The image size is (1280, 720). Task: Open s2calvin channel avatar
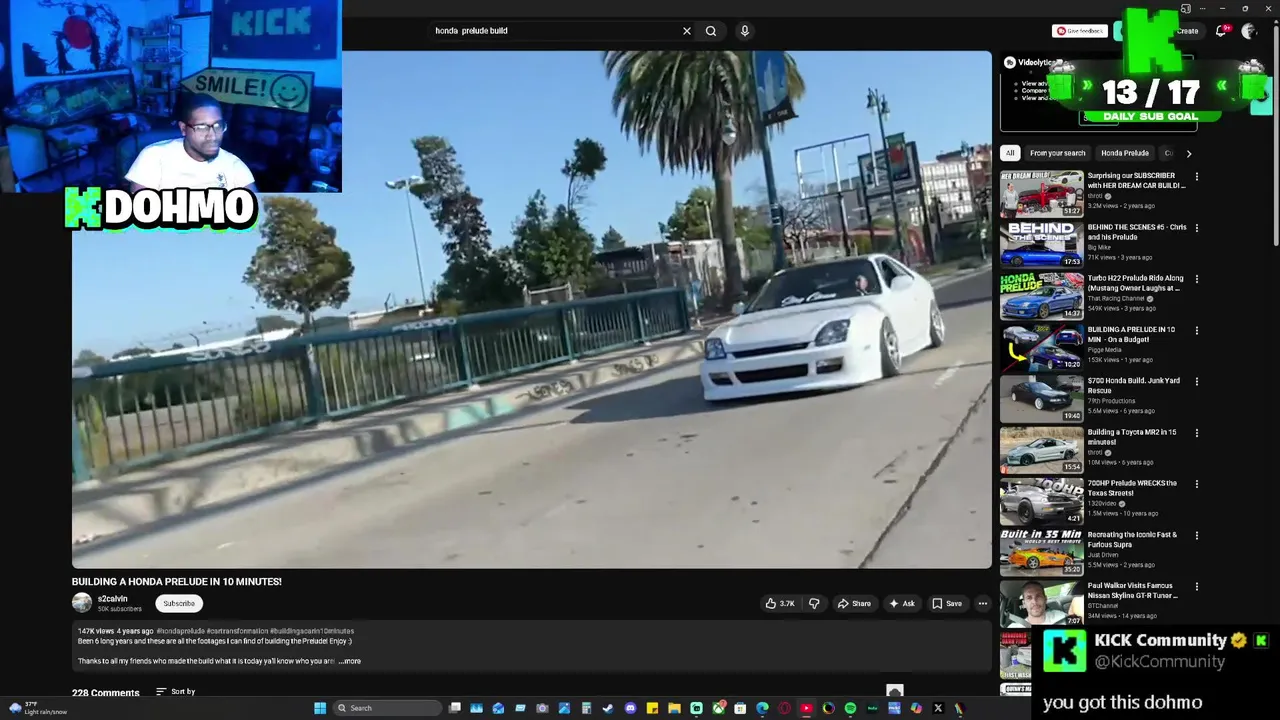pyautogui.click(x=82, y=603)
